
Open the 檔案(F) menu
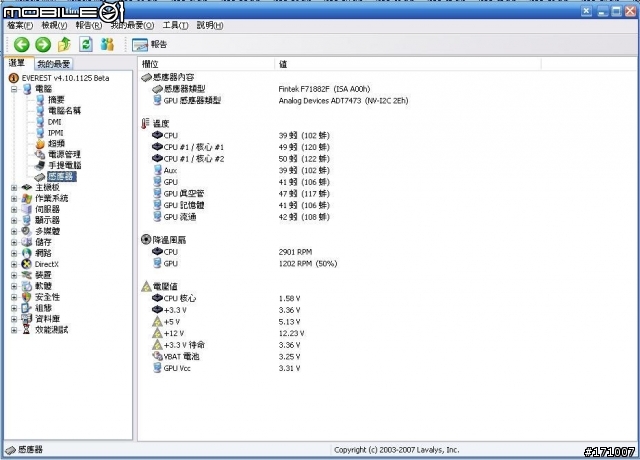pyautogui.click(x=20, y=25)
